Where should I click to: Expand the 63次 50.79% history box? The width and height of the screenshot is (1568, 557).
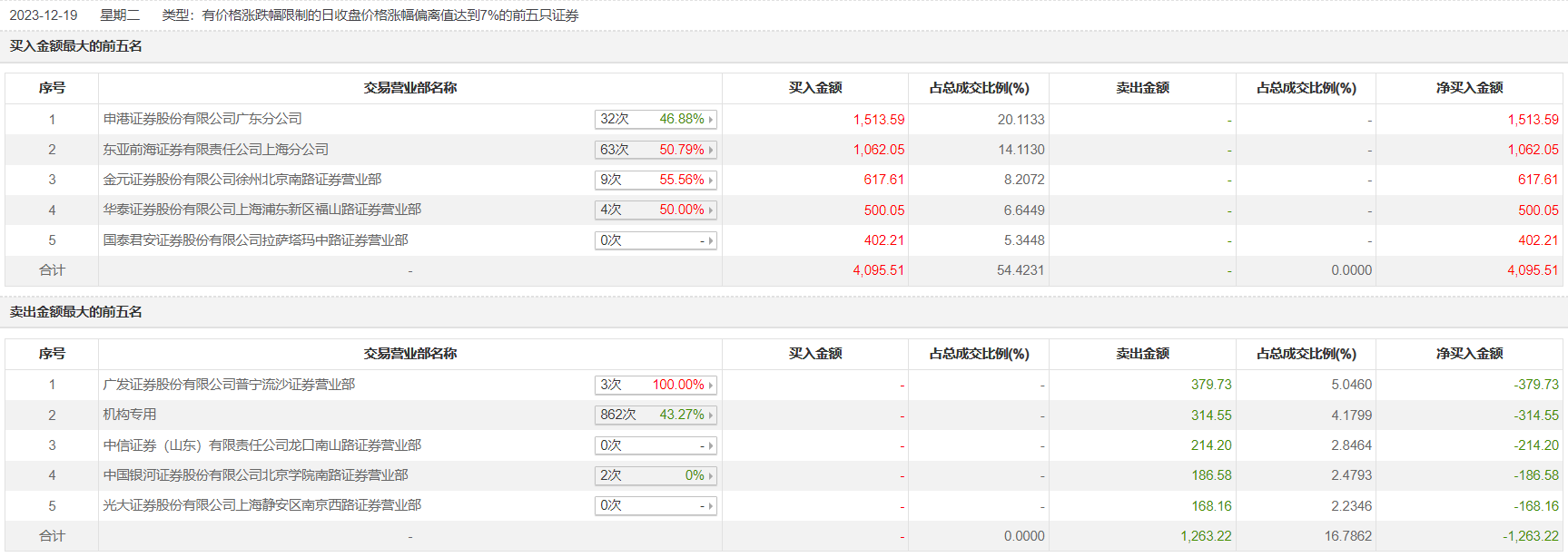(655, 150)
